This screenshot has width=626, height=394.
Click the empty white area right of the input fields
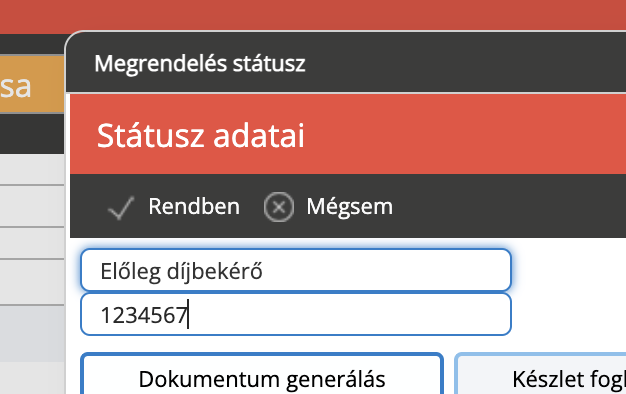click(569, 293)
